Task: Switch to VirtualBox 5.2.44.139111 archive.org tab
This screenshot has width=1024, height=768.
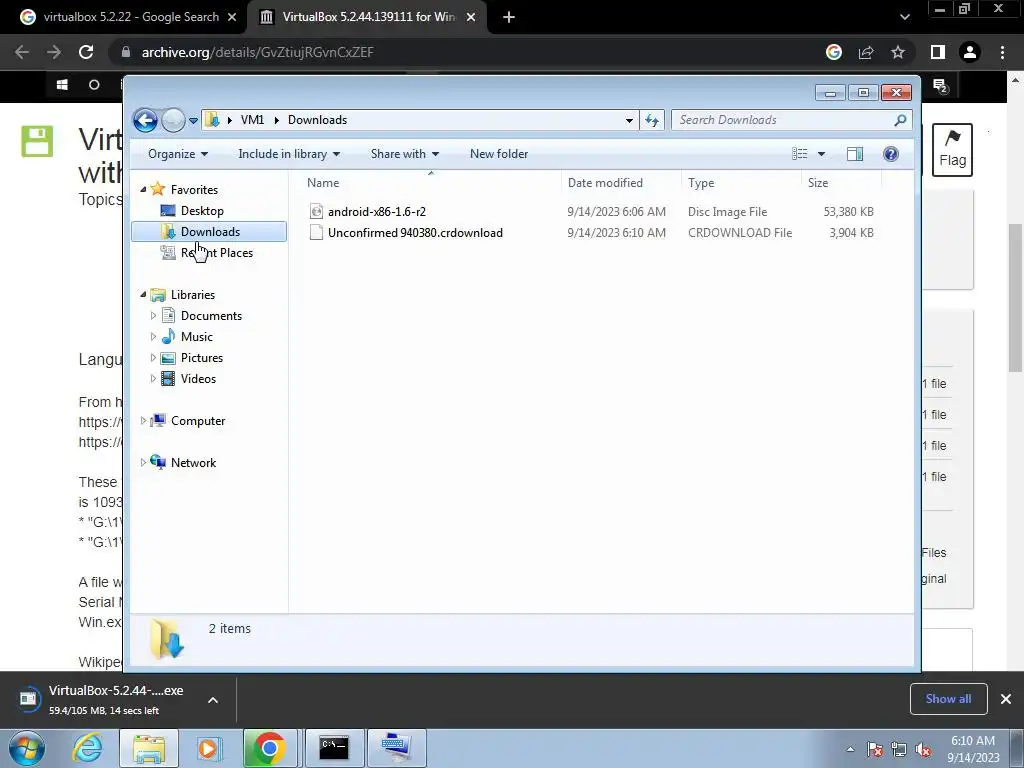Action: point(368,17)
